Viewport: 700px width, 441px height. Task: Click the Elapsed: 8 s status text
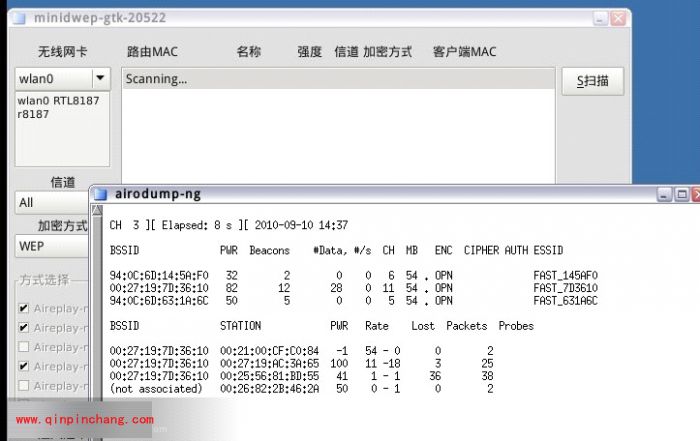(x=197, y=225)
